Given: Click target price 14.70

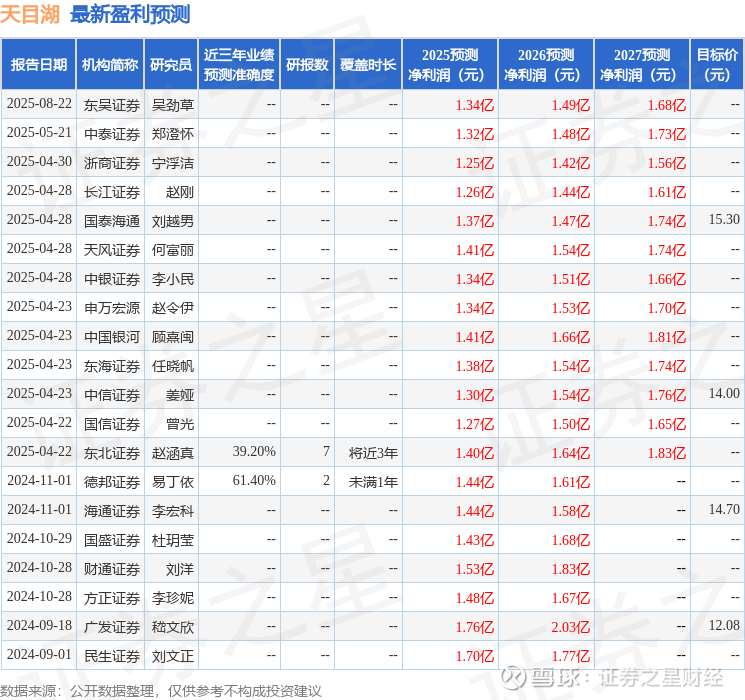Looking at the screenshot, I should (724, 509).
